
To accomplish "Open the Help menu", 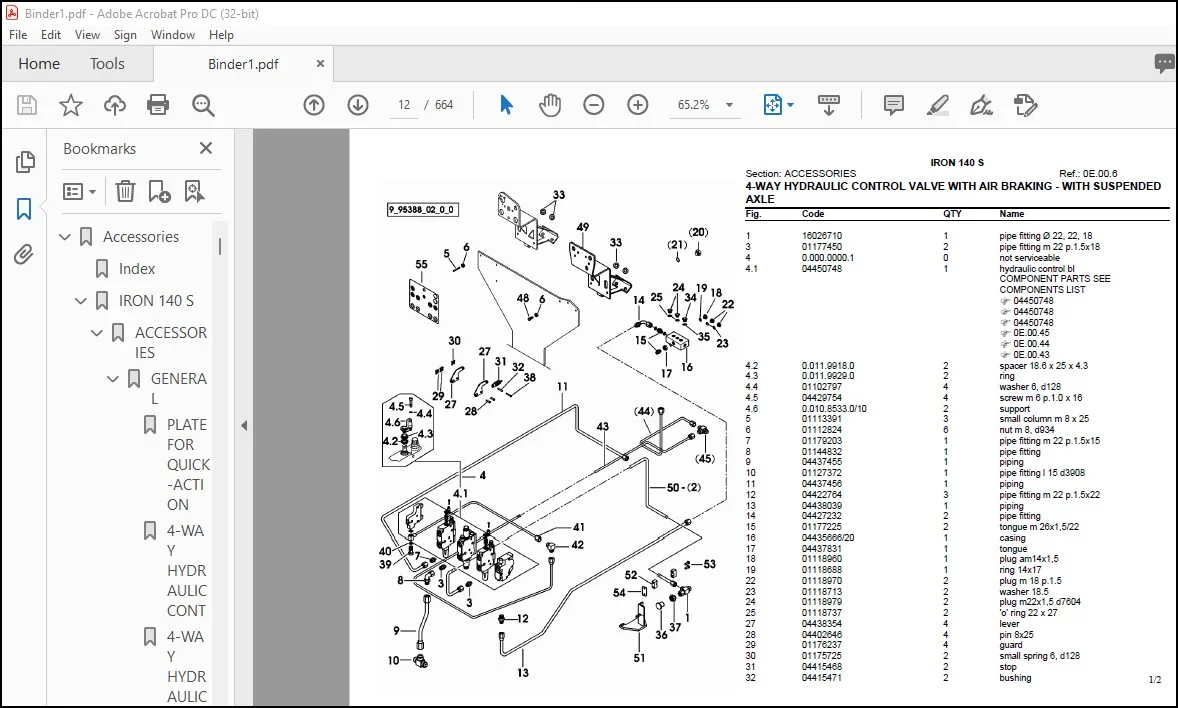I will point(221,35).
